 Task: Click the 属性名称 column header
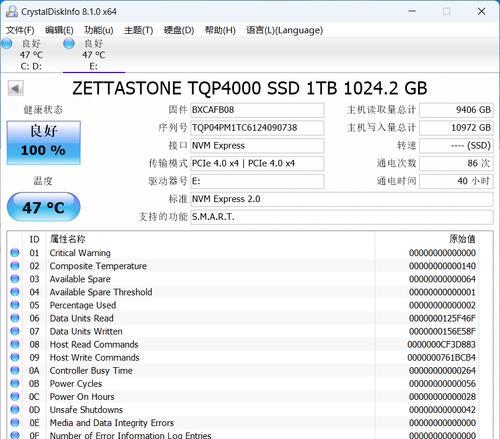pos(68,239)
